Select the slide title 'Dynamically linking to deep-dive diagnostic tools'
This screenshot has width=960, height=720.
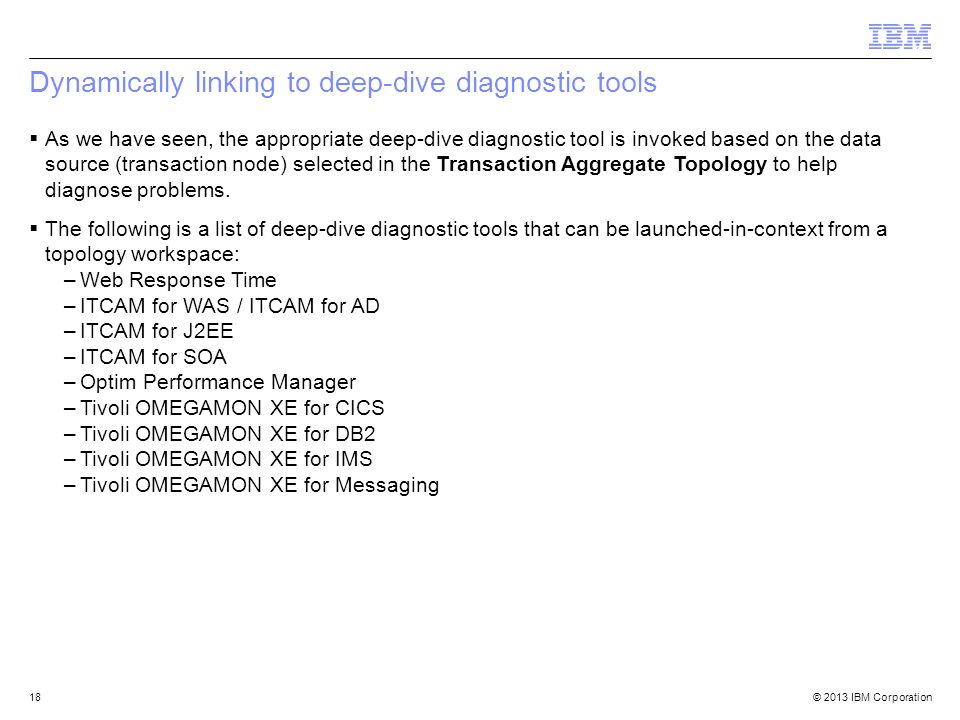tap(343, 83)
